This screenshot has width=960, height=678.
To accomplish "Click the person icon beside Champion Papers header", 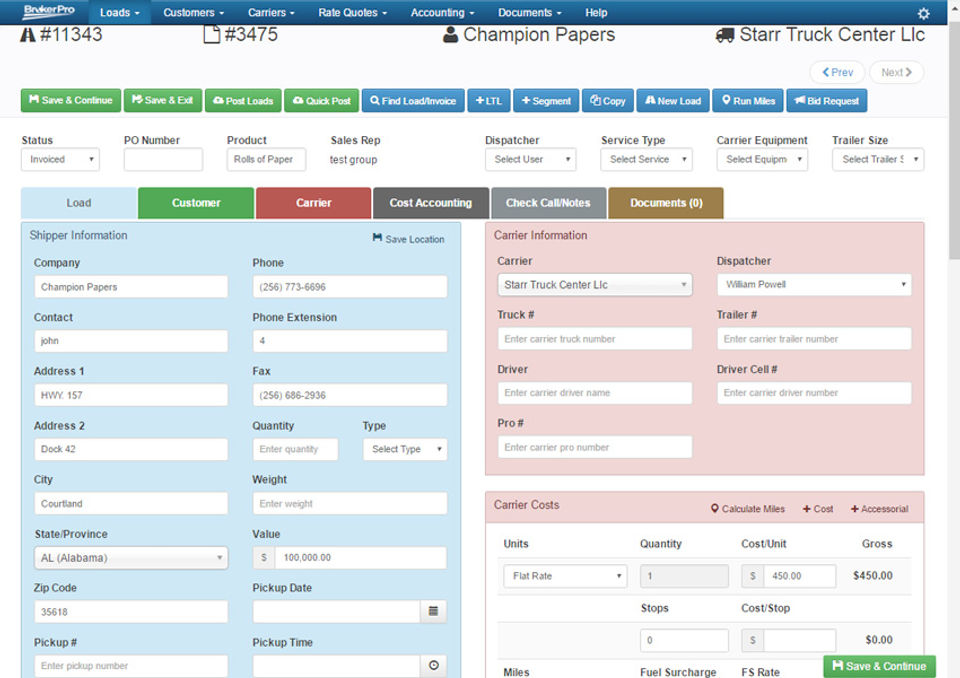I will point(450,35).
